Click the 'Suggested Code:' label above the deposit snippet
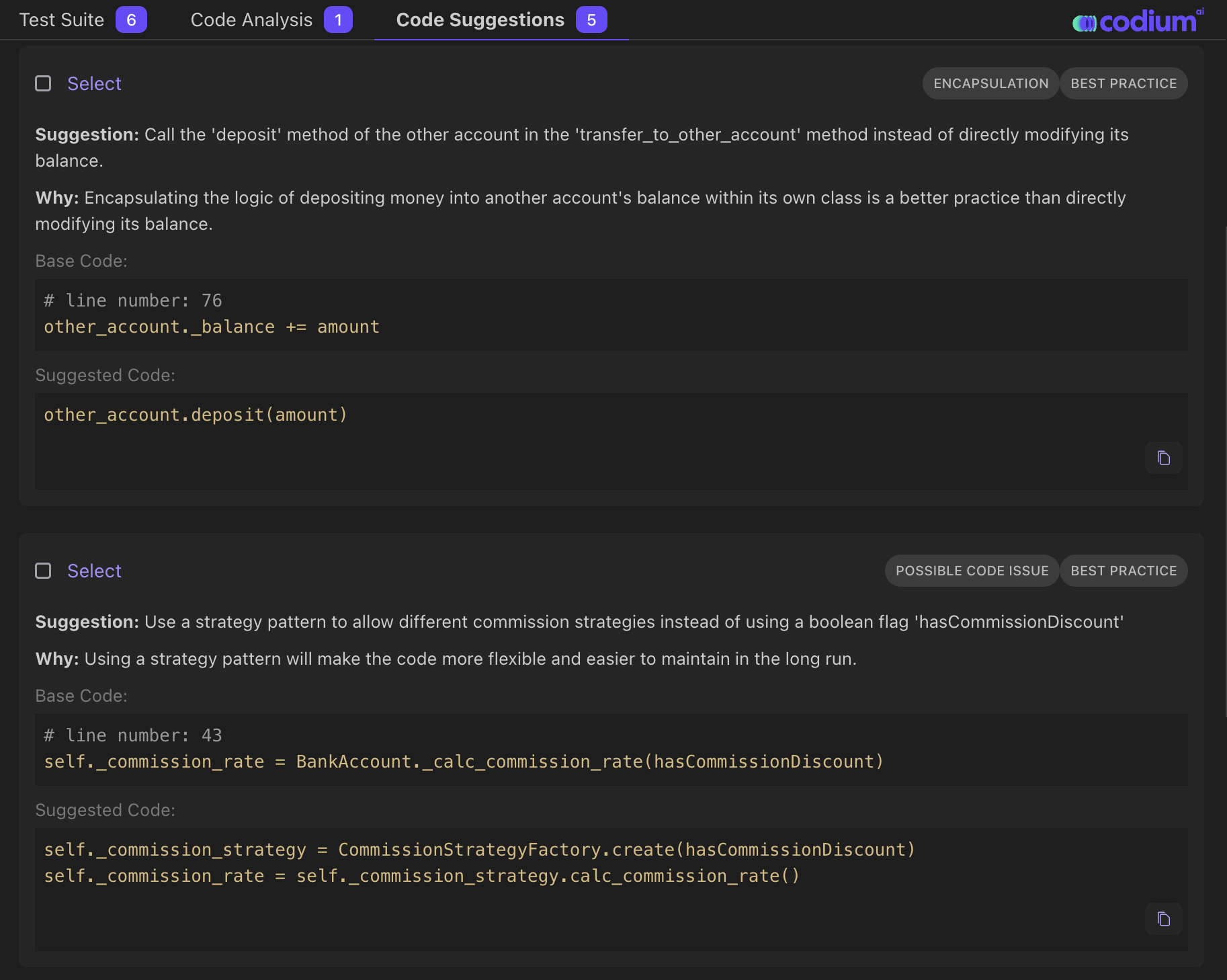 [105, 375]
